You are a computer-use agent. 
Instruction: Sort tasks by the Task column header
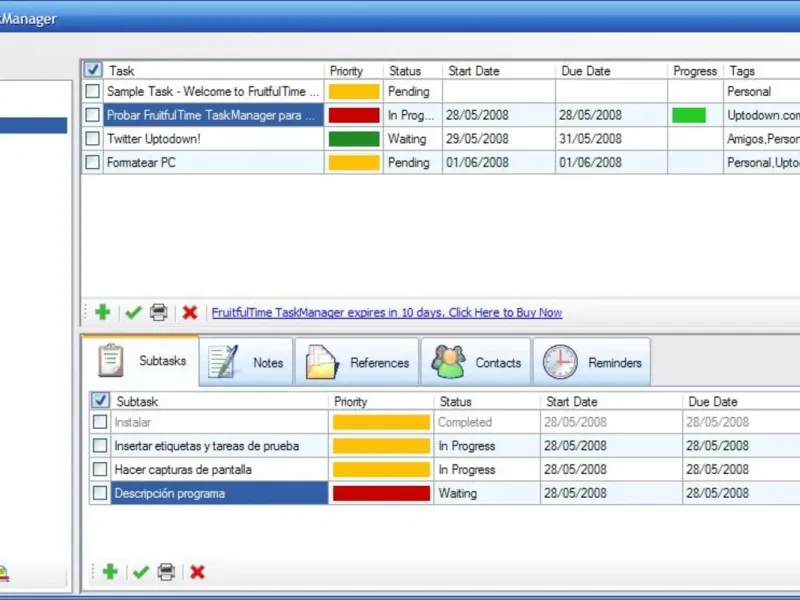click(x=214, y=71)
